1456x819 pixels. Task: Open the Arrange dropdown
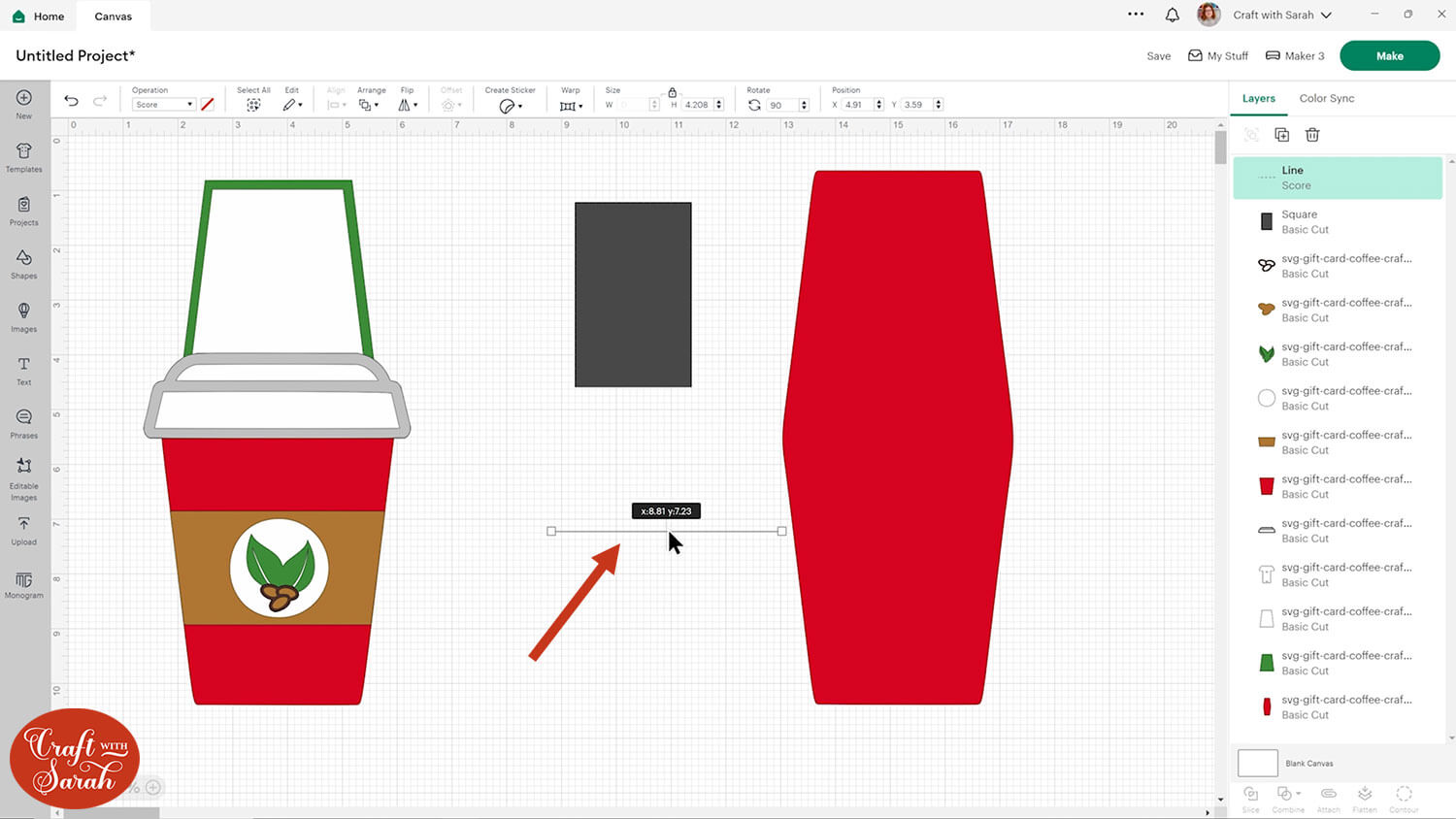(368, 105)
